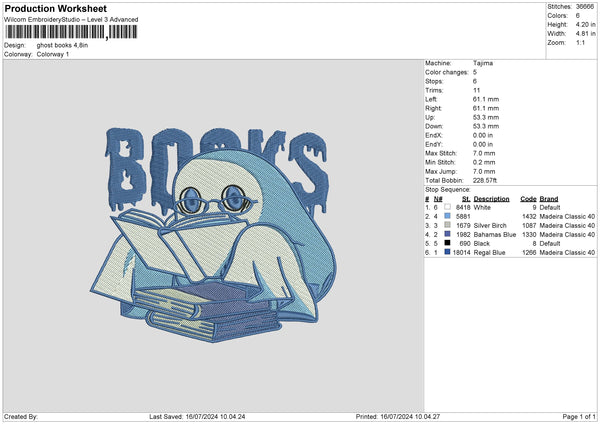Click the 'N#' column header
Viewport: 600px width, 424px height.
point(438,199)
